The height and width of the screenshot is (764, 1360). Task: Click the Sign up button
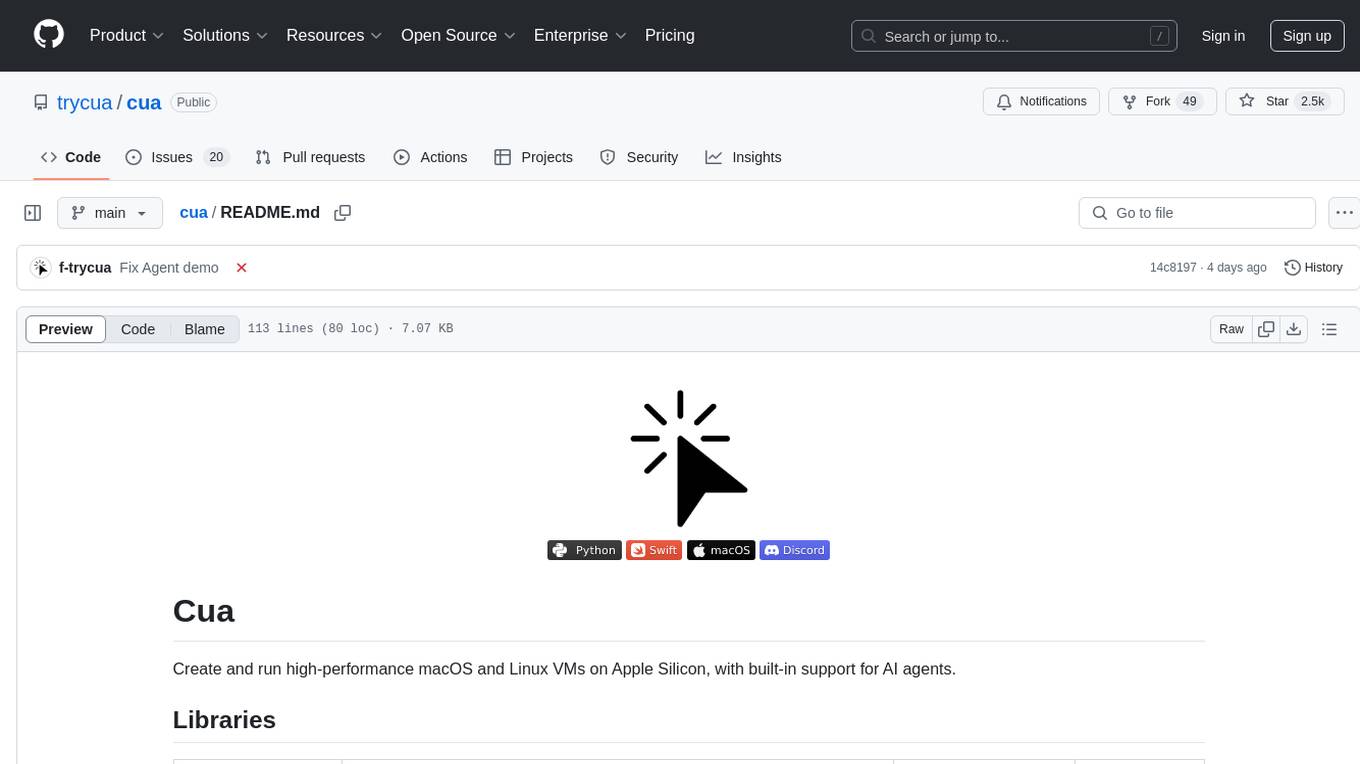pyautogui.click(x=1307, y=36)
